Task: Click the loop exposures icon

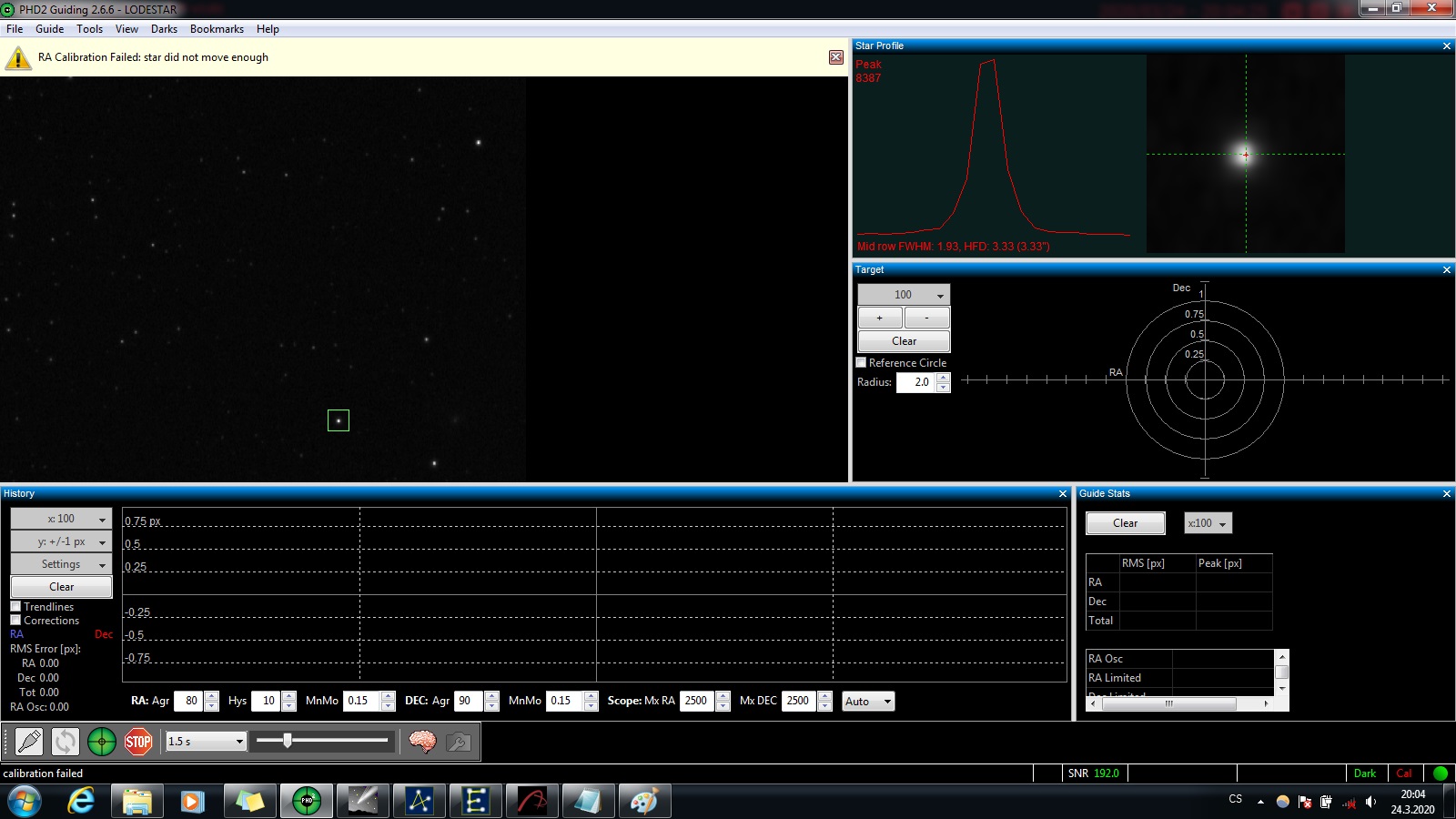Action: 66,742
